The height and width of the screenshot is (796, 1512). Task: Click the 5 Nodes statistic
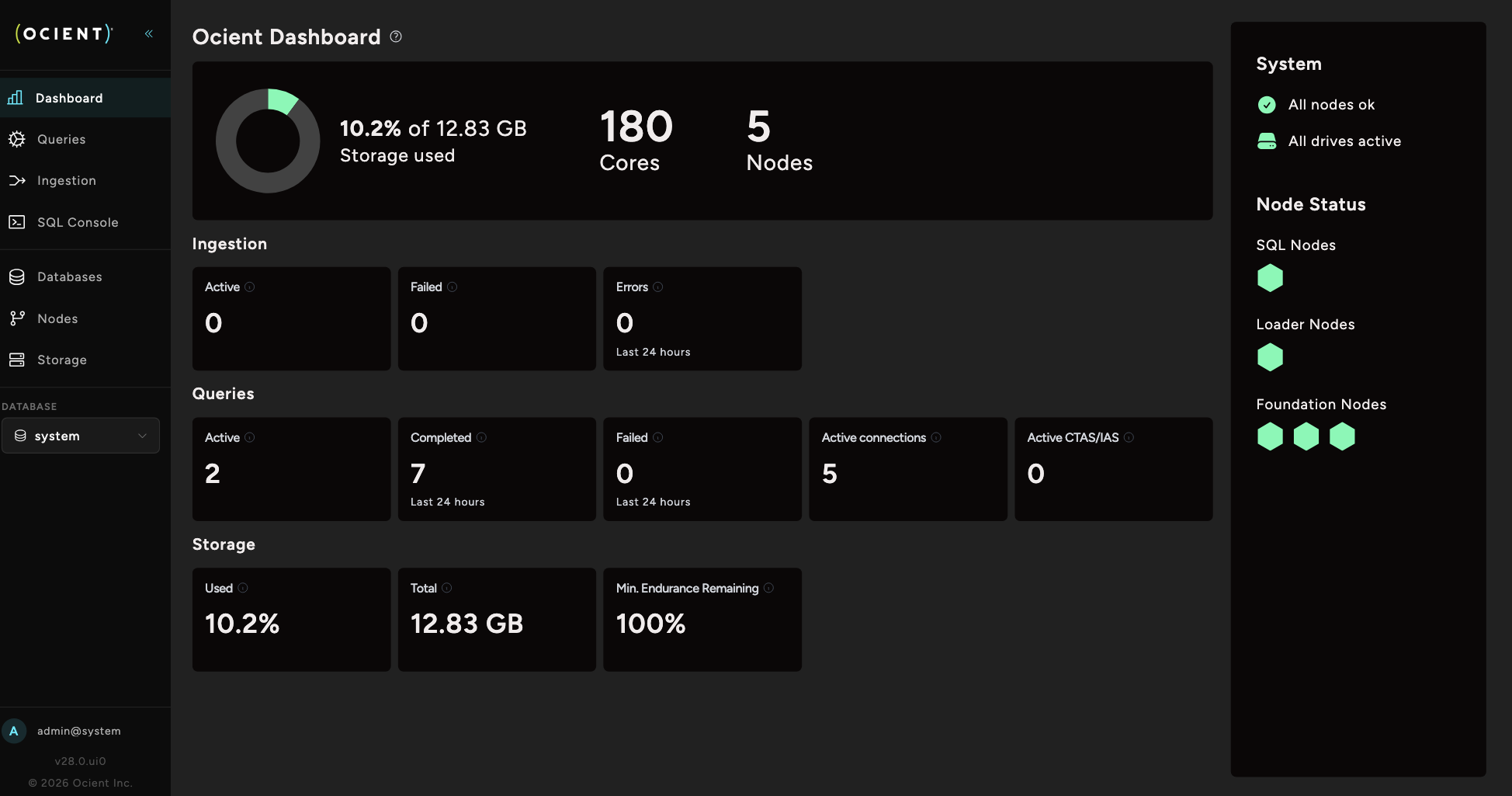coord(779,140)
